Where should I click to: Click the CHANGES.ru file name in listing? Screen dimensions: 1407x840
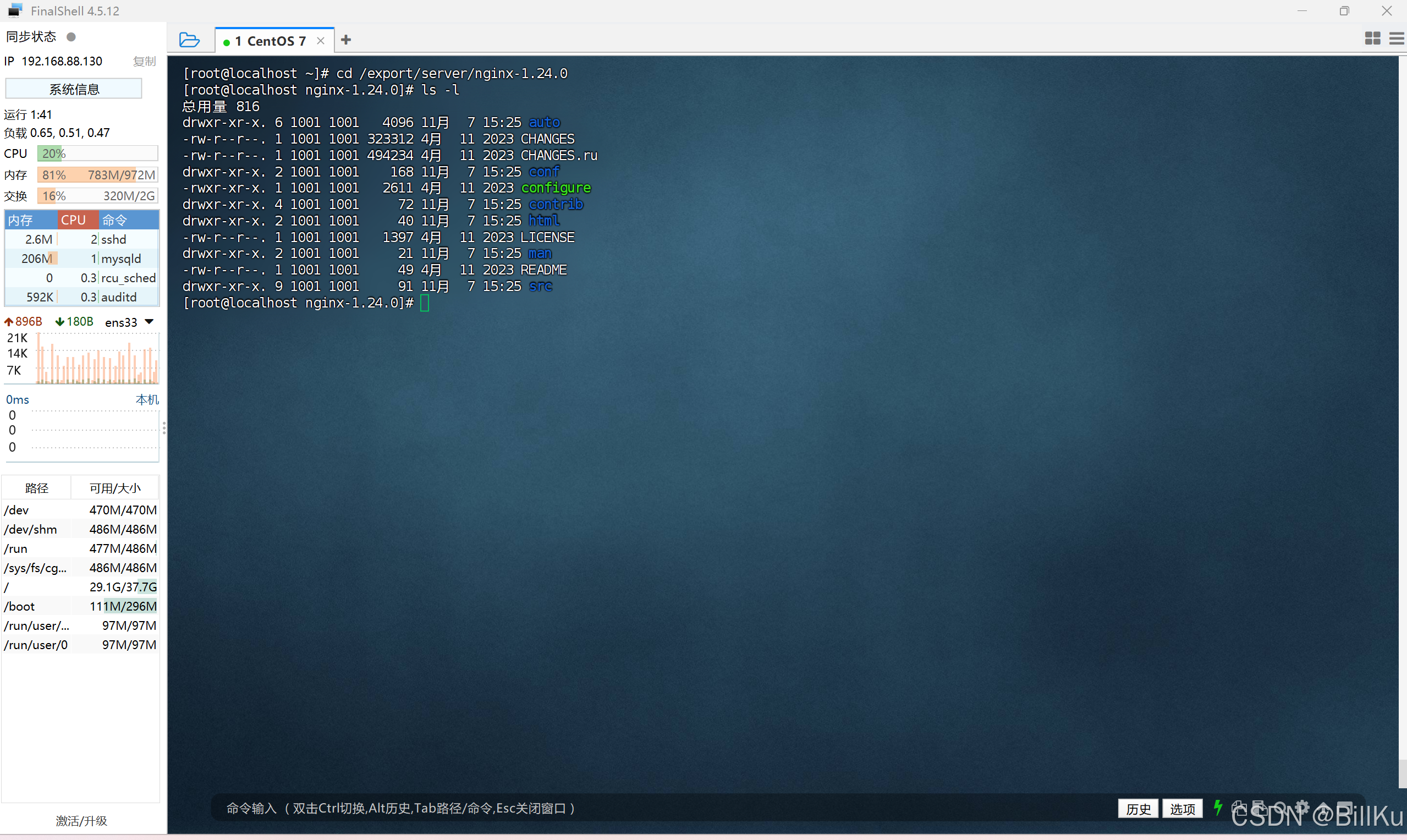tap(559, 155)
